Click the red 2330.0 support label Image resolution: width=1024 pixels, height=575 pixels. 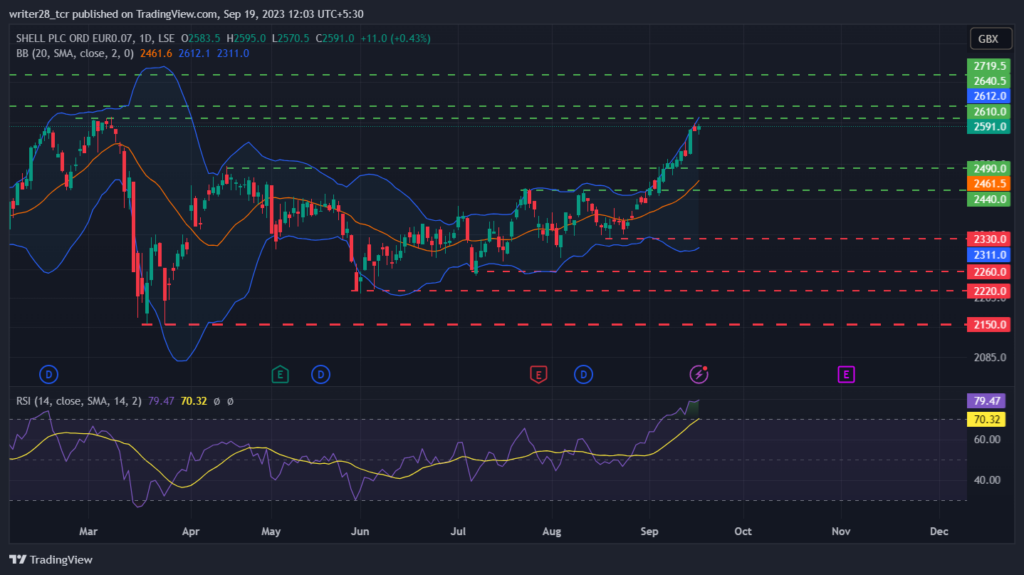click(x=989, y=239)
